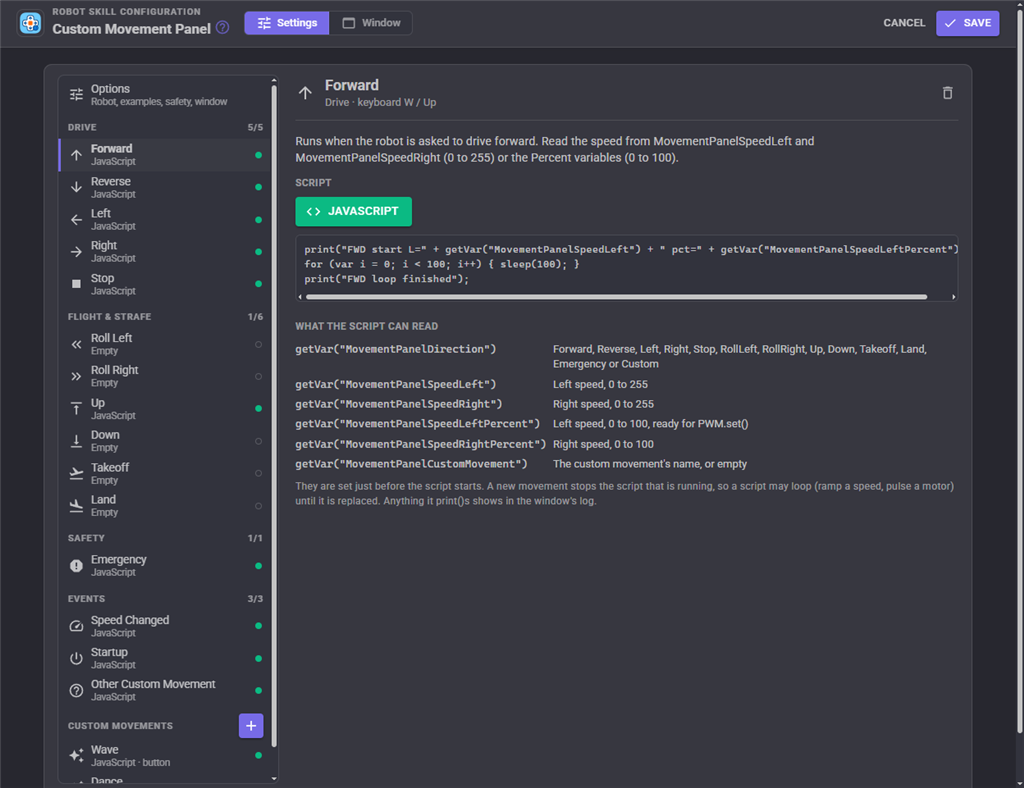Viewport: 1024px width, 788px height.
Task: Select the Other Custom Movement row
Action: pyautogui.click(x=165, y=690)
